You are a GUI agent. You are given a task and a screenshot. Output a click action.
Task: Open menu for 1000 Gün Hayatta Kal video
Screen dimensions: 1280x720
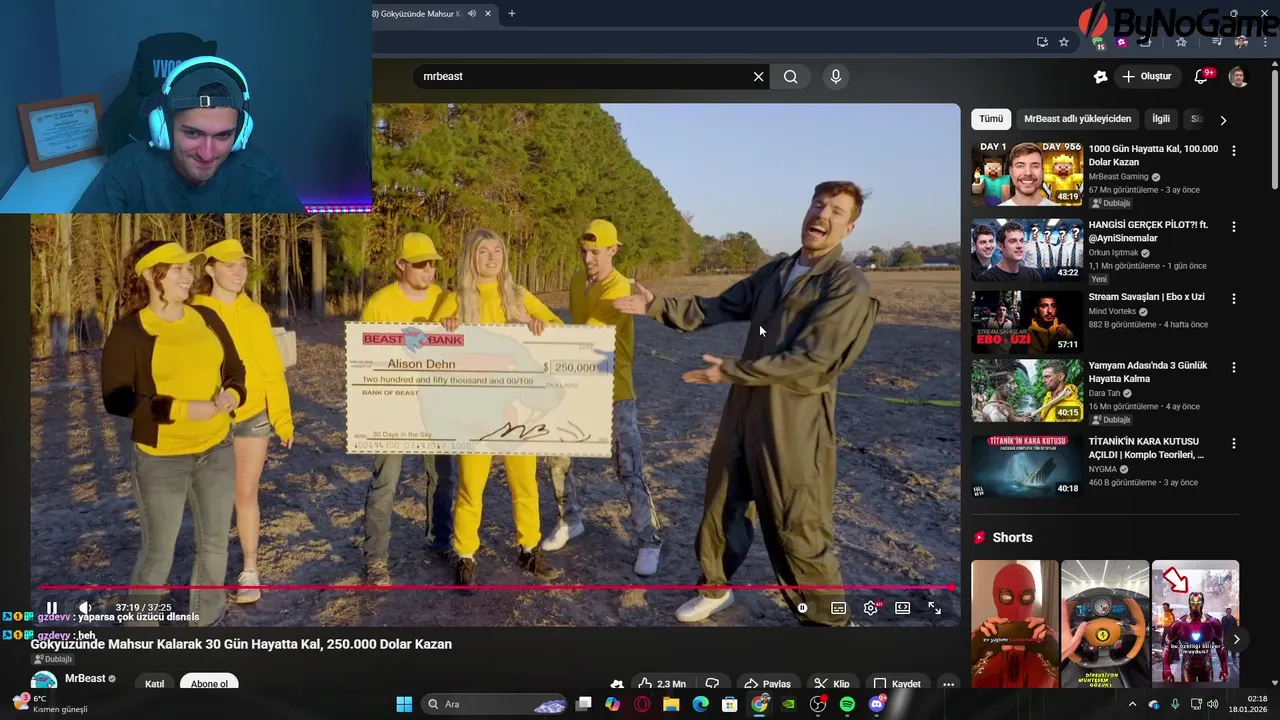click(x=1233, y=151)
